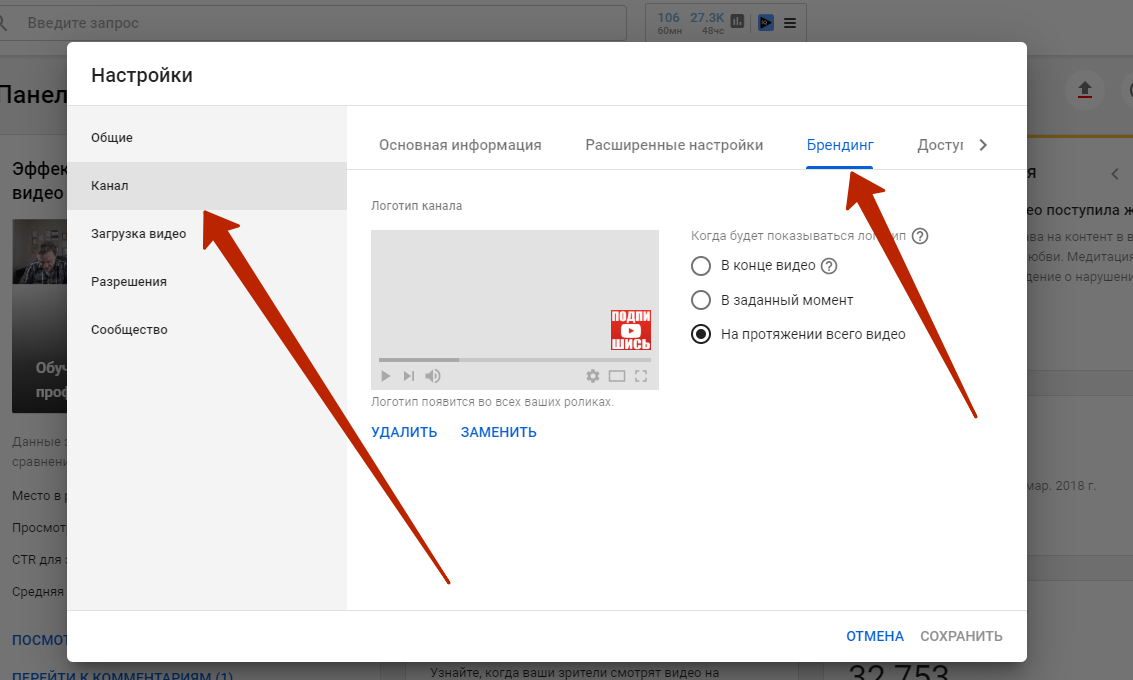Click СОХРАНИТЬ to save settings
This screenshot has width=1133, height=680.
point(961,636)
